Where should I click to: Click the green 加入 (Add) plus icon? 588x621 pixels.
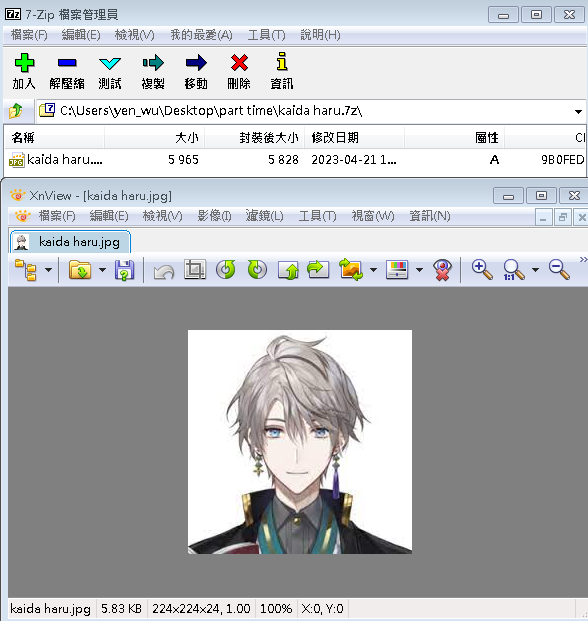25,63
